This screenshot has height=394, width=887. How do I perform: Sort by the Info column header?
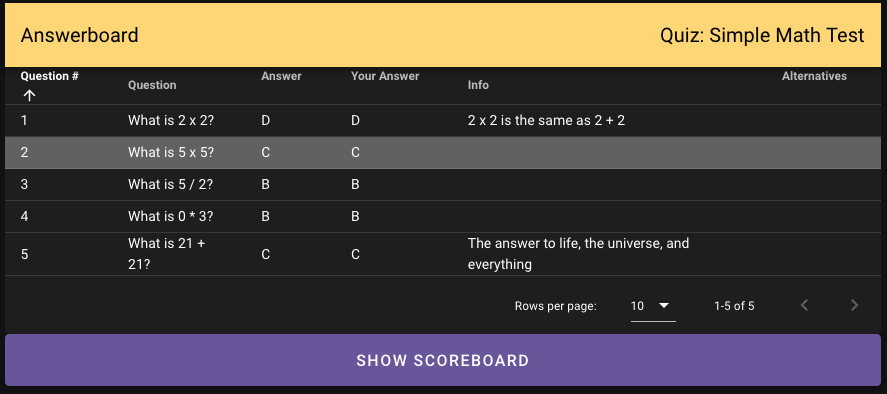(x=478, y=85)
